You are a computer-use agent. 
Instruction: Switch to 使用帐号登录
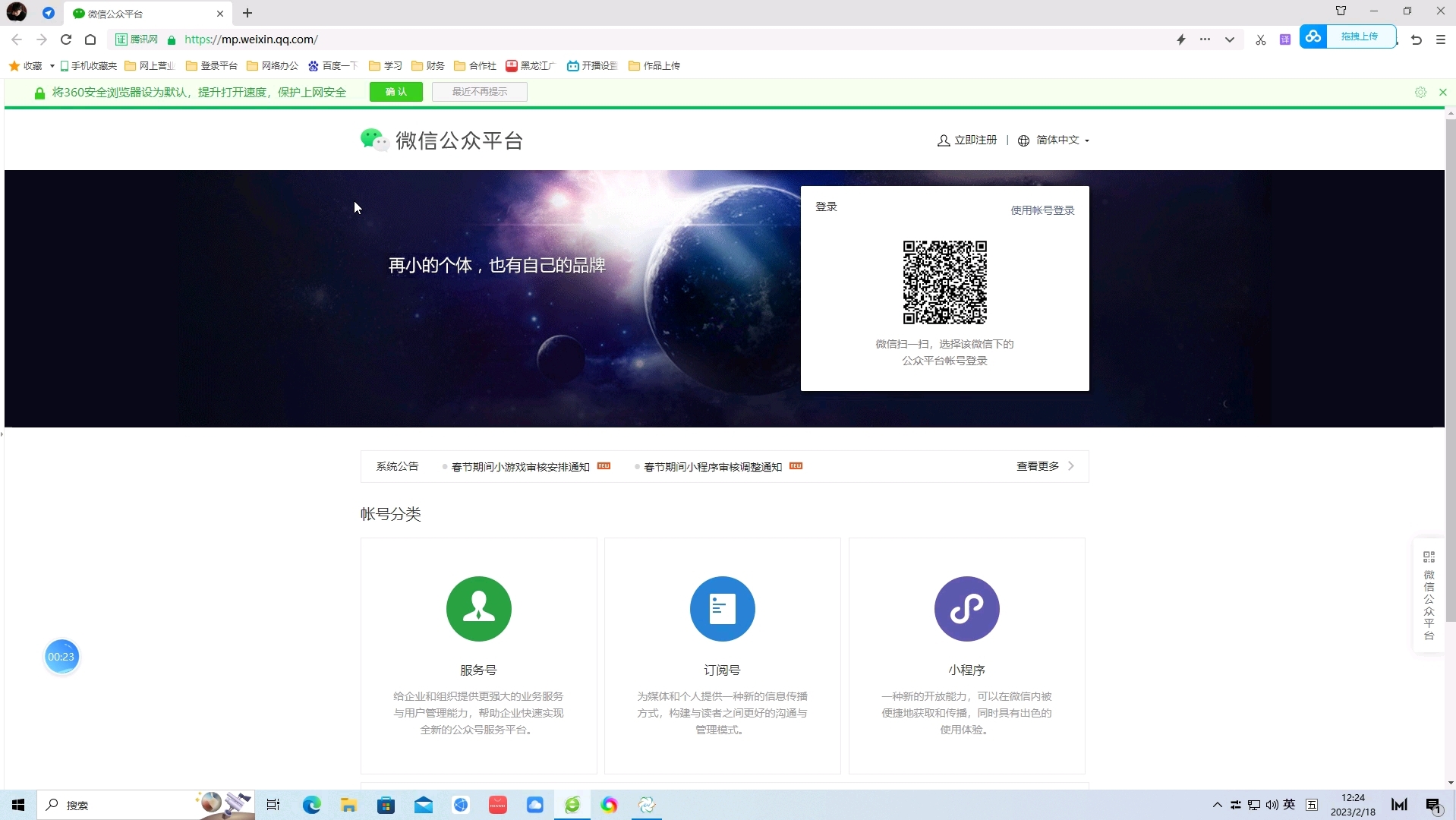tap(1042, 210)
